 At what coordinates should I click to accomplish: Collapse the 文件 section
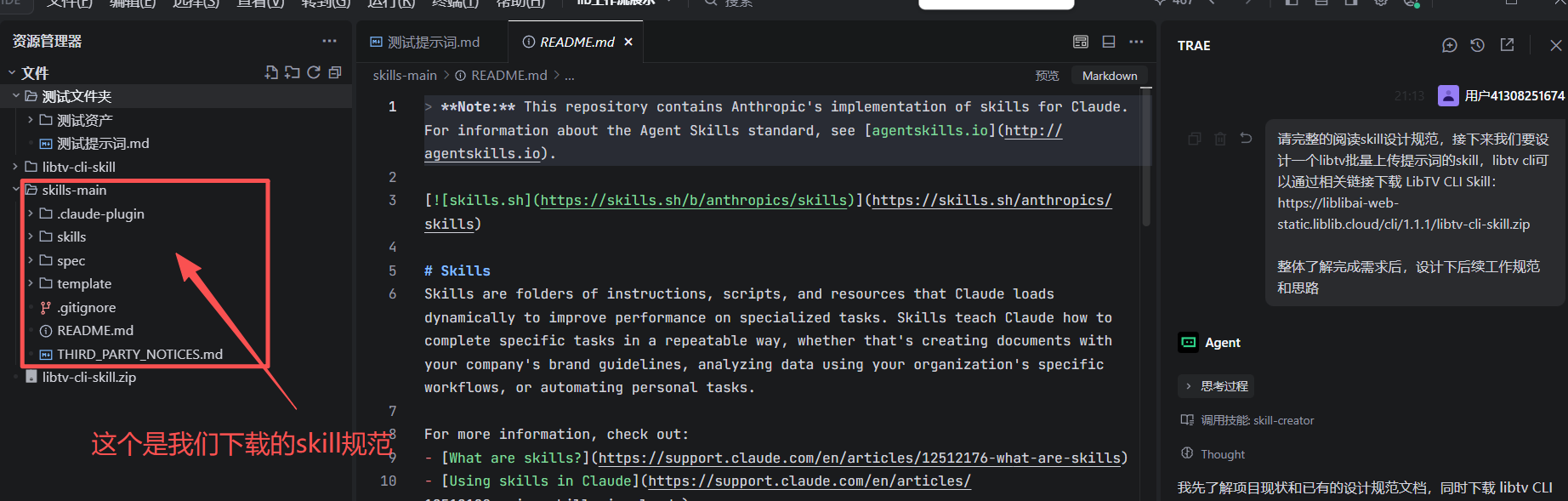click(12, 73)
